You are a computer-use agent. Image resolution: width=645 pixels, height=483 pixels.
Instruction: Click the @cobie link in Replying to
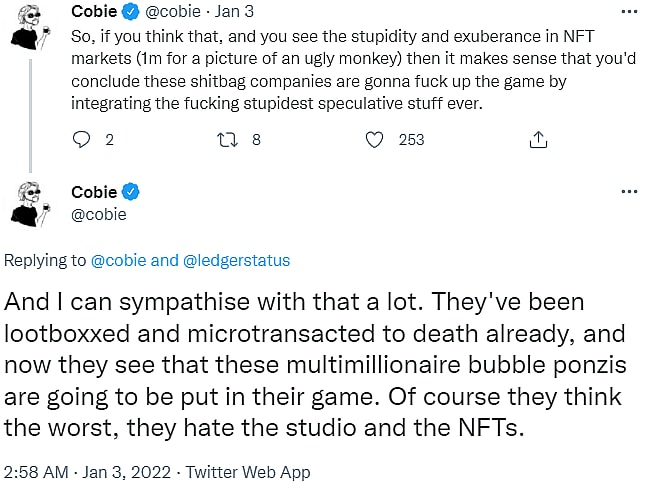(119, 261)
